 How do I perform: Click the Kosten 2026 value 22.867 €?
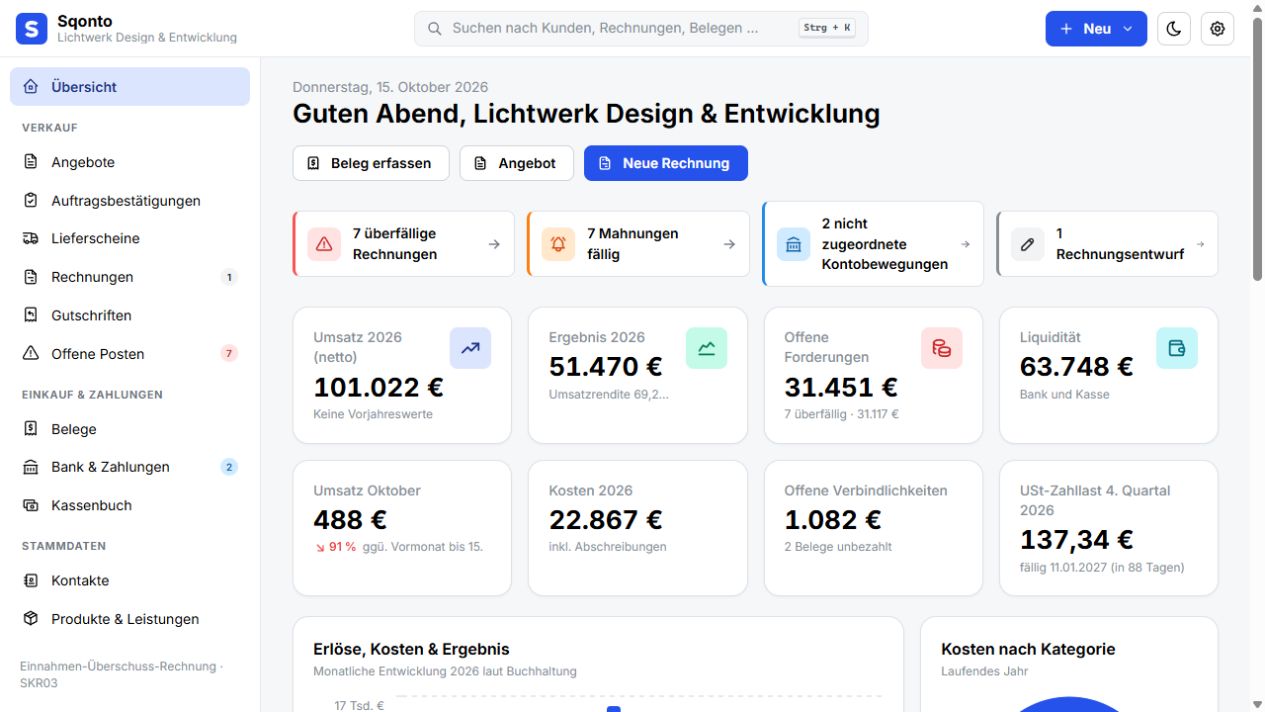coord(606,520)
